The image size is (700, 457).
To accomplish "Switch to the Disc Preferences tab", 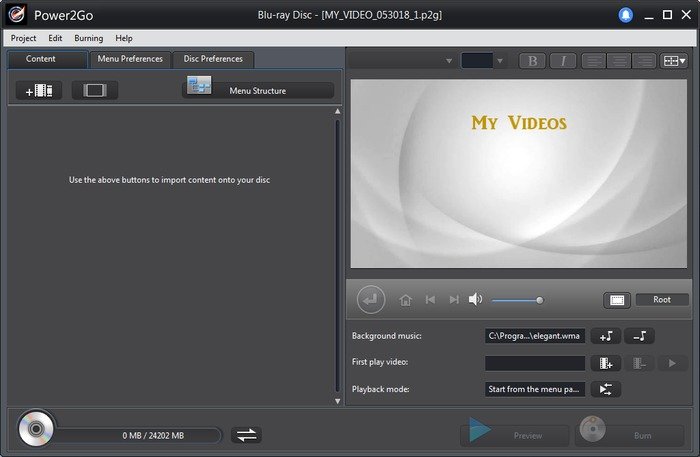I will pos(213,59).
